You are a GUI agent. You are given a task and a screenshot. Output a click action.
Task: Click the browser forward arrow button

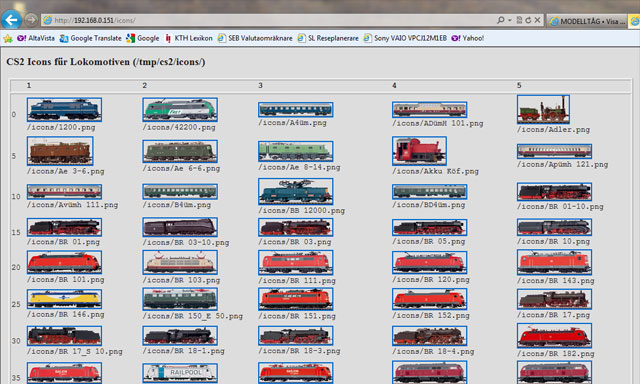tap(31, 20)
